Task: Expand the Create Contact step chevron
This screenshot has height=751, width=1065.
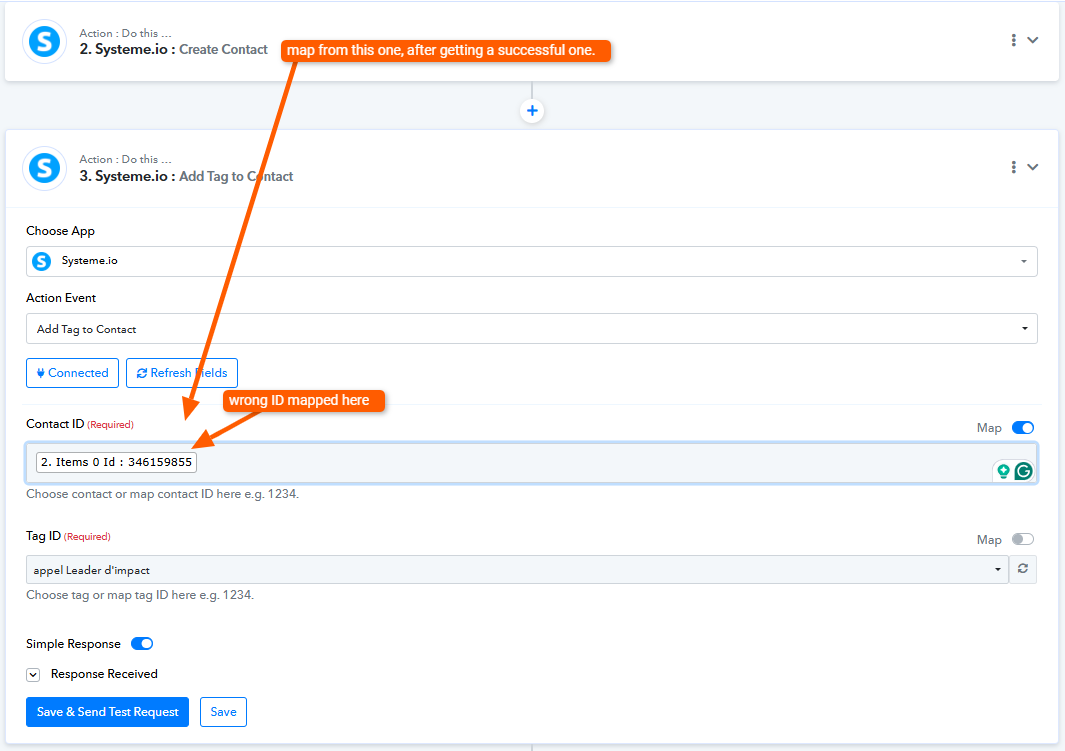Action: 1033,40
